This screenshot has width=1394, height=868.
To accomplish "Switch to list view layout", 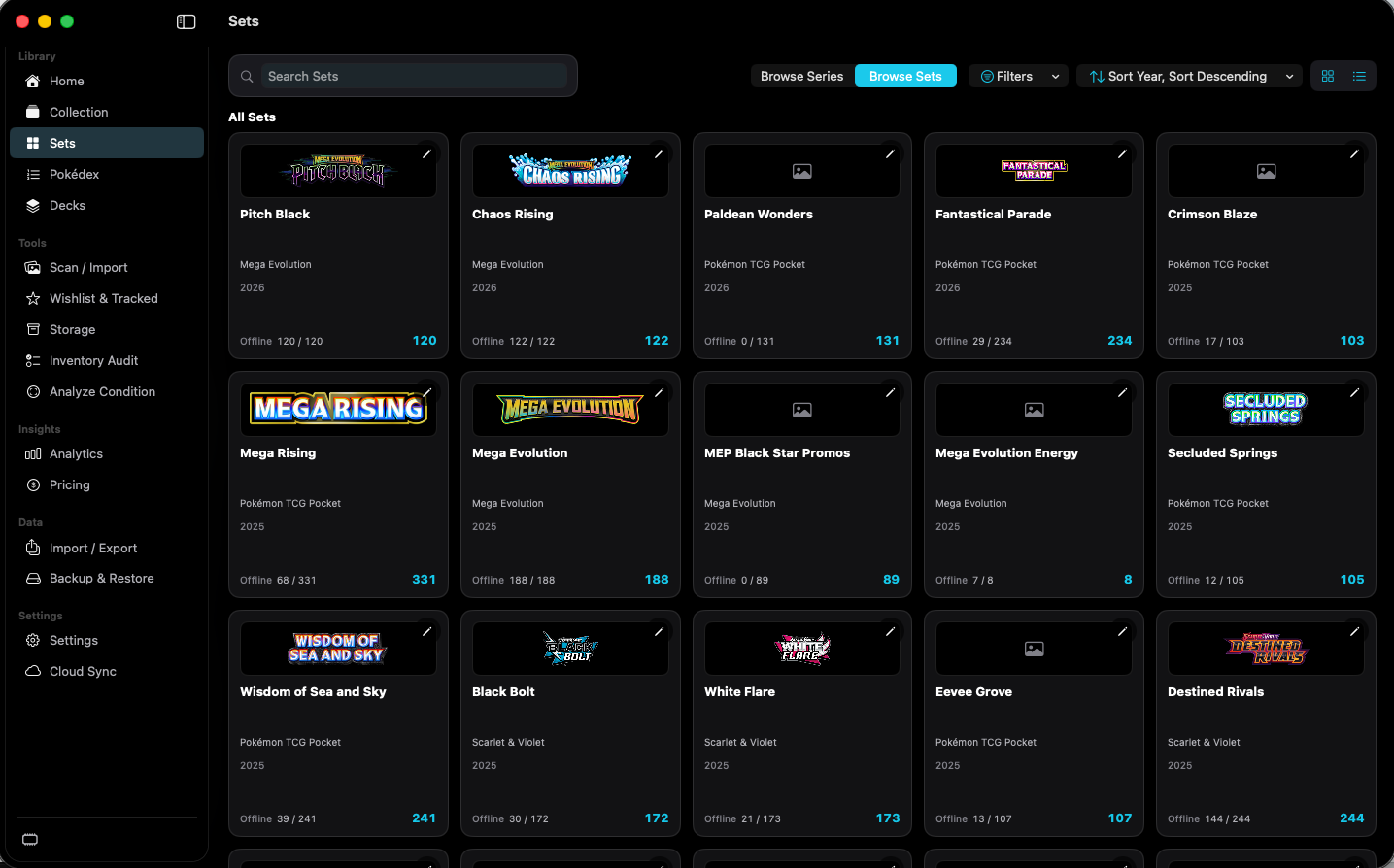I will [x=1359, y=76].
